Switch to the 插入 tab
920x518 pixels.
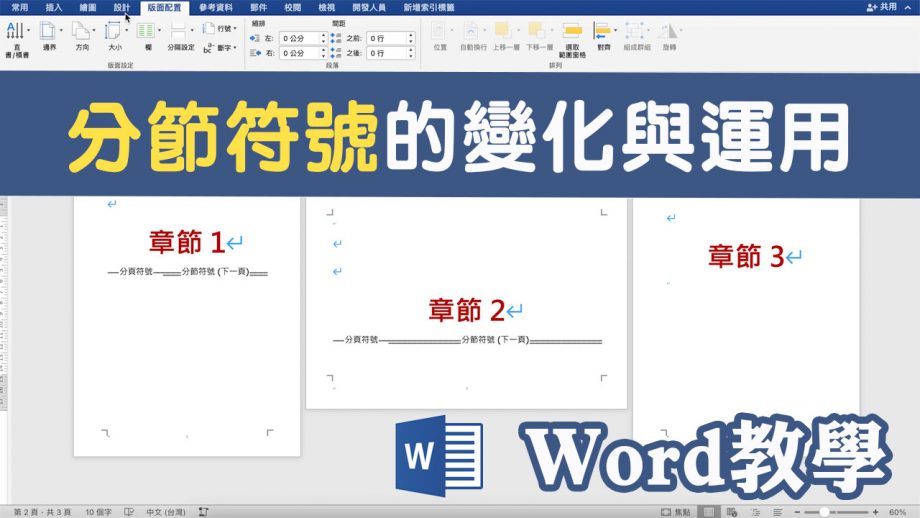(x=53, y=7)
